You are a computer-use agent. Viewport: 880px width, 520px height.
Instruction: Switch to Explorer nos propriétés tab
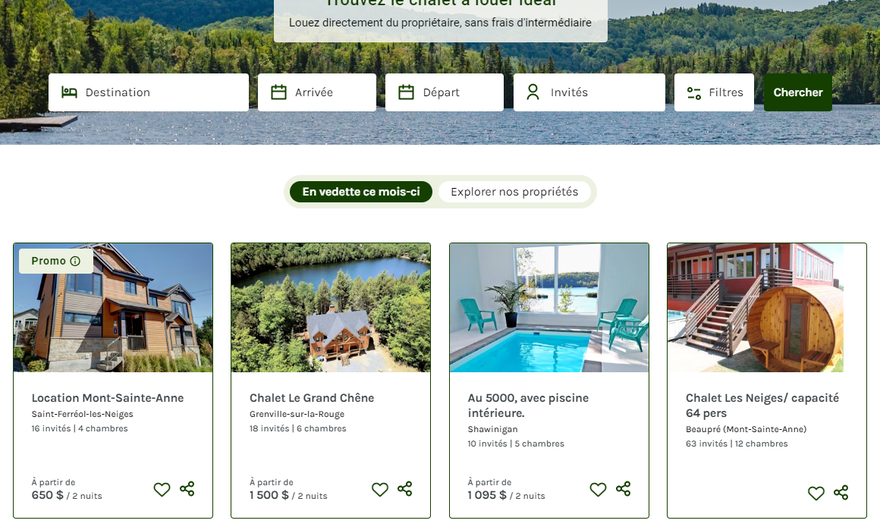[514, 192]
